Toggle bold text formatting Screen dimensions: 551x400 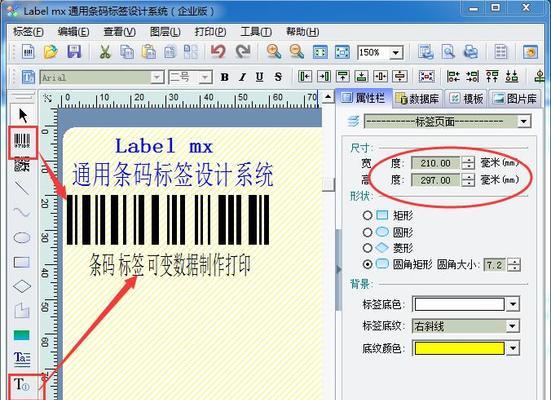click(x=225, y=77)
